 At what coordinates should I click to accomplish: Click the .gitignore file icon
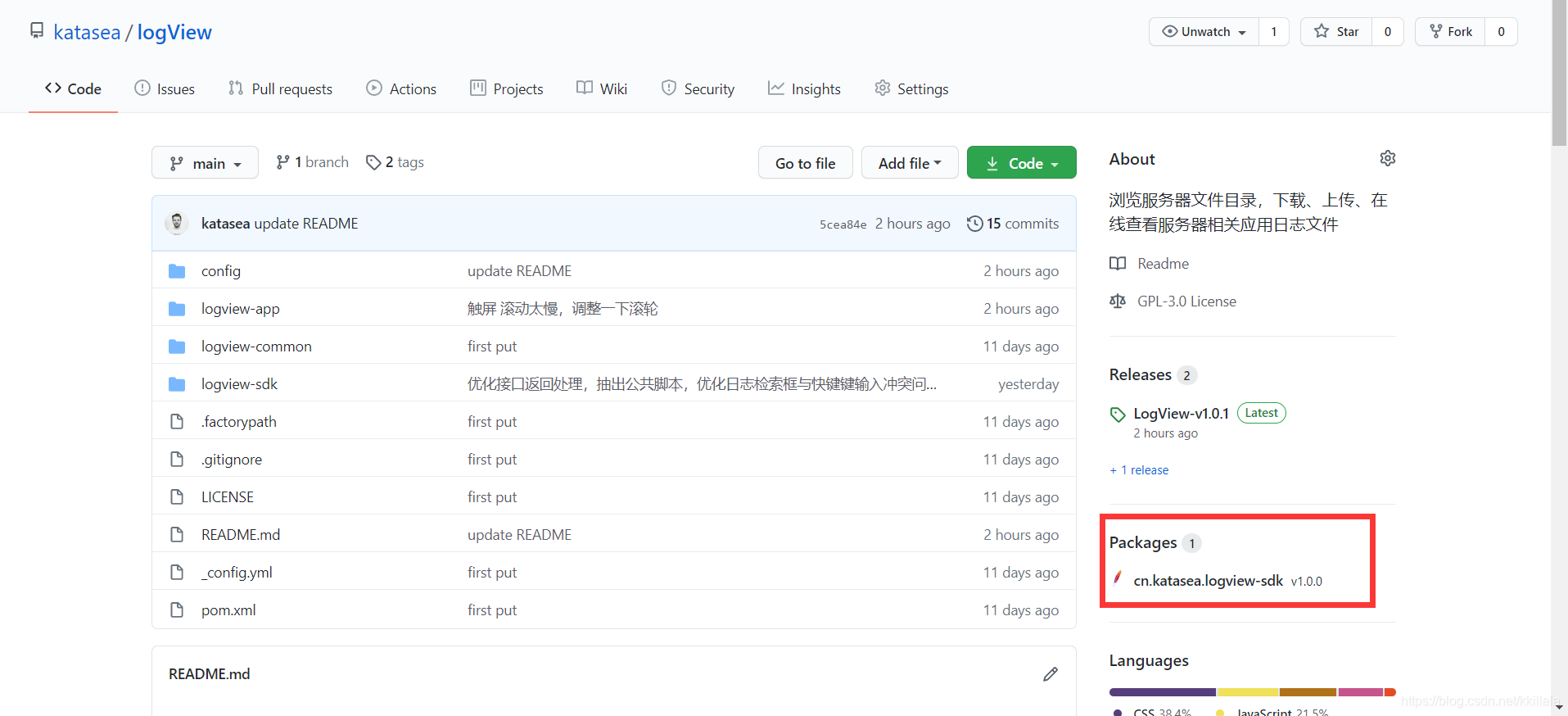[177, 460]
